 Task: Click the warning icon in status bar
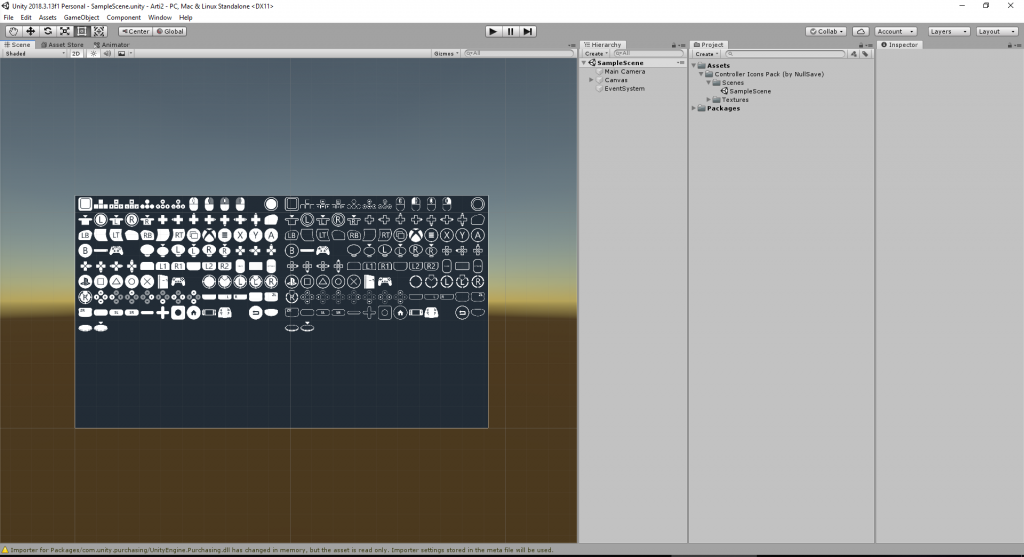pyautogui.click(x=5, y=550)
